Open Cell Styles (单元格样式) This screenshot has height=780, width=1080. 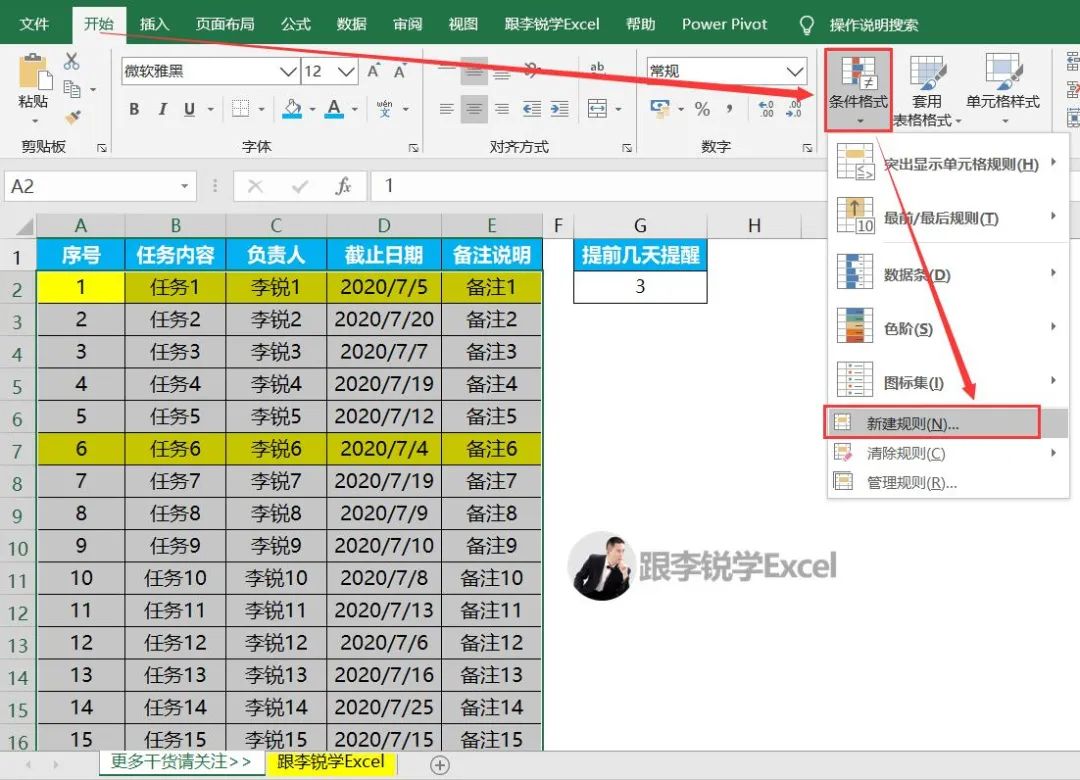tap(1003, 90)
